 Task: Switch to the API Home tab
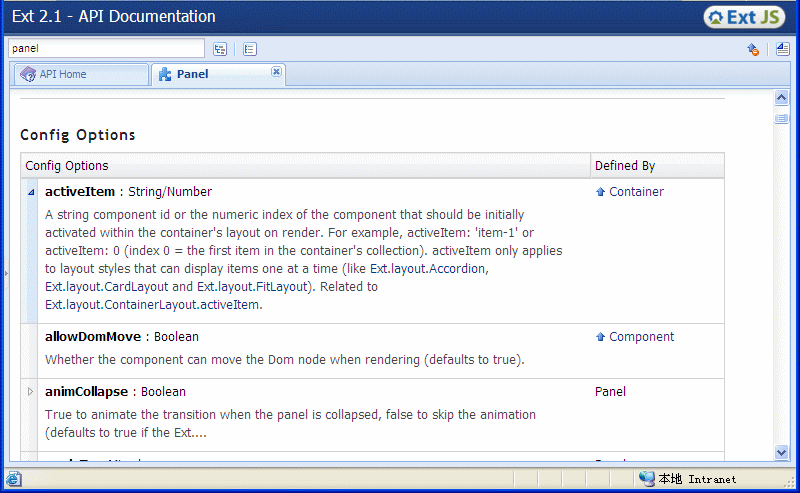[82, 75]
